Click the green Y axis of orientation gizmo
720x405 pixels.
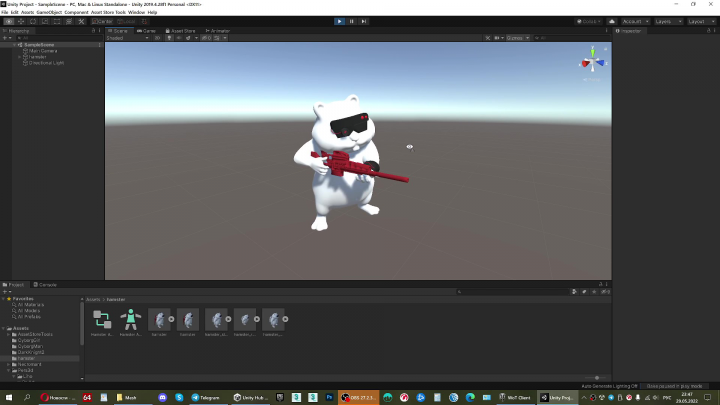pos(592,52)
